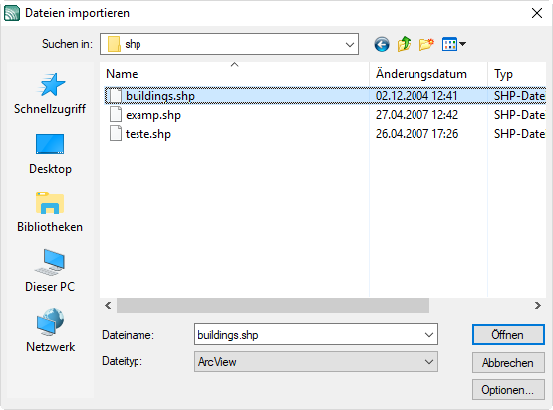Go up one folder level icon

(404, 44)
